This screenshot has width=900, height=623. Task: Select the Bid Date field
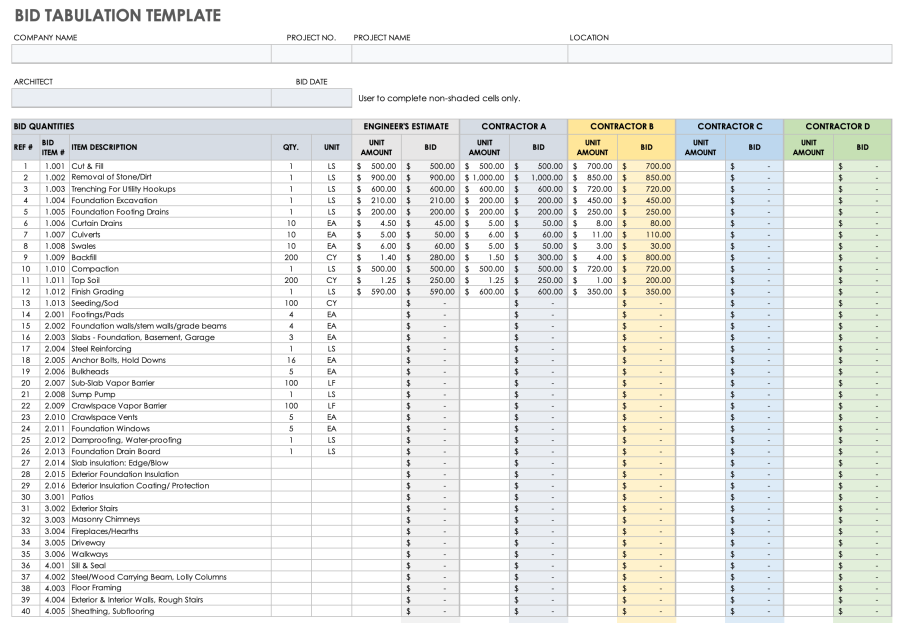click(x=312, y=97)
